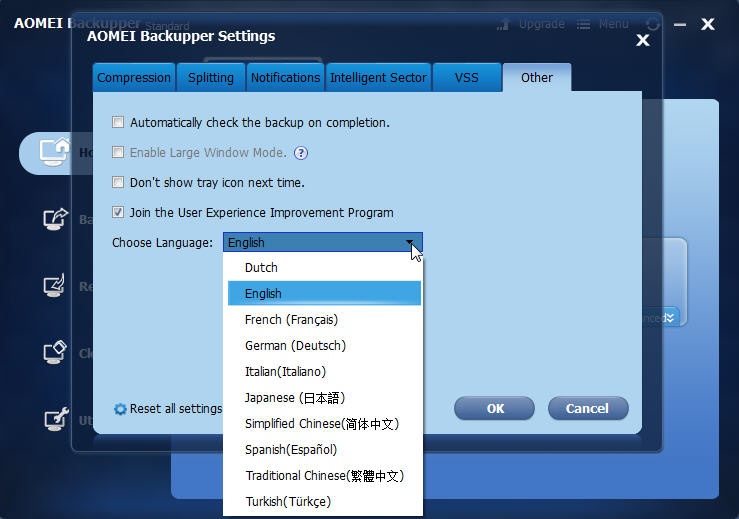Click the OK button
The height and width of the screenshot is (519, 739).
pos(495,408)
